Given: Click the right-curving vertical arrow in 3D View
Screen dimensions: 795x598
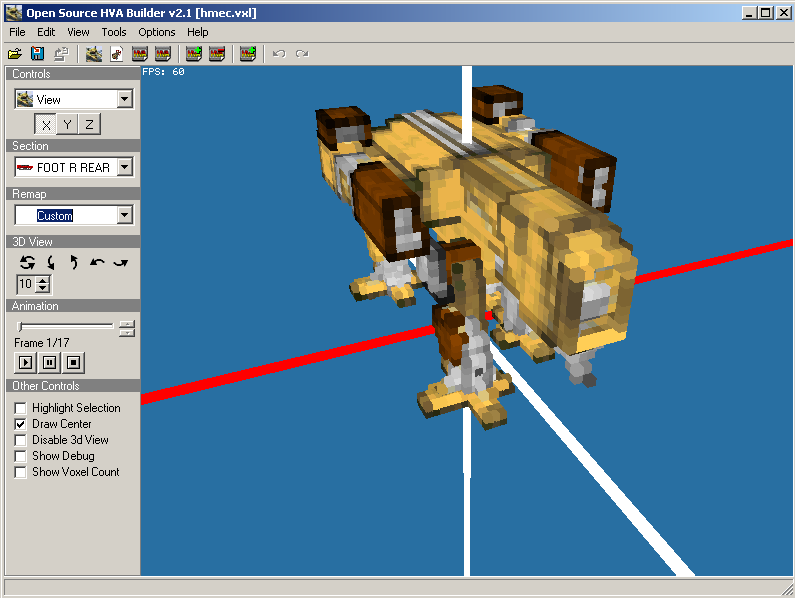Looking at the screenshot, I should click(74, 262).
